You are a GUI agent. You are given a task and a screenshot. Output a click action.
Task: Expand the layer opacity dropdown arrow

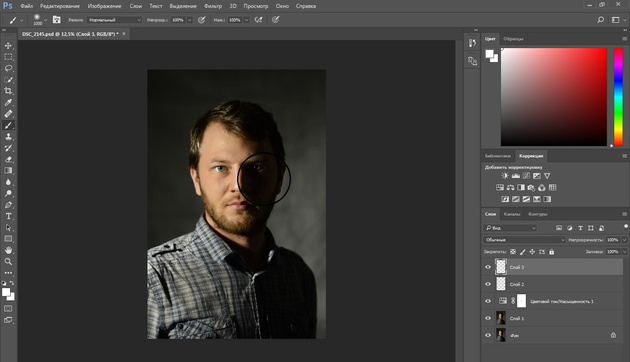tap(624, 240)
